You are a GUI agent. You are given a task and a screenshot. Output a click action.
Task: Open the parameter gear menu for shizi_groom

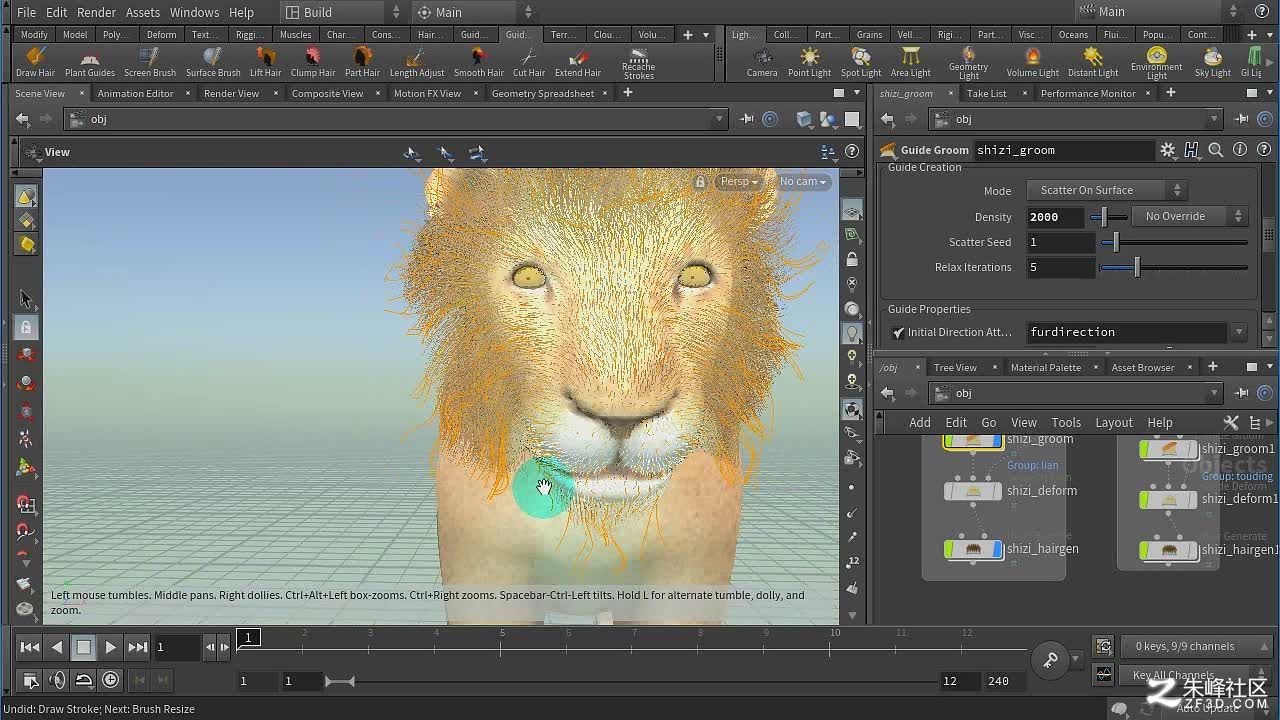click(1168, 150)
